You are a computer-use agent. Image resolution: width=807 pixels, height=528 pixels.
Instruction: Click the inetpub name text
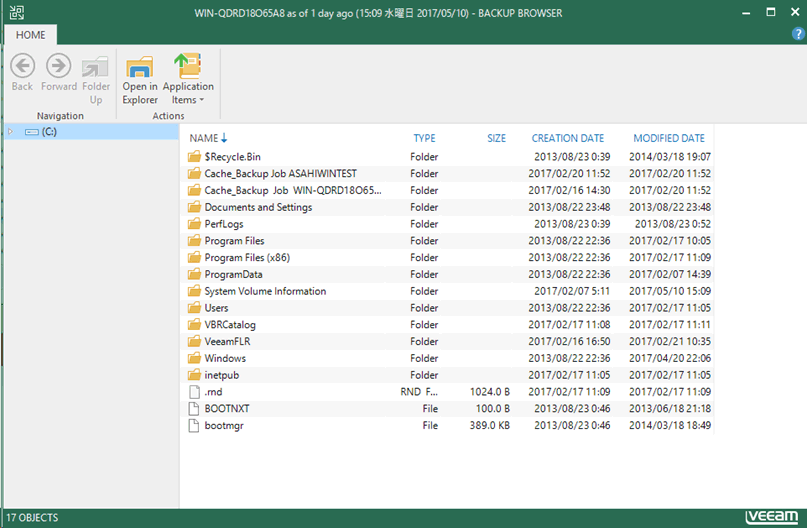[x=222, y=375]
